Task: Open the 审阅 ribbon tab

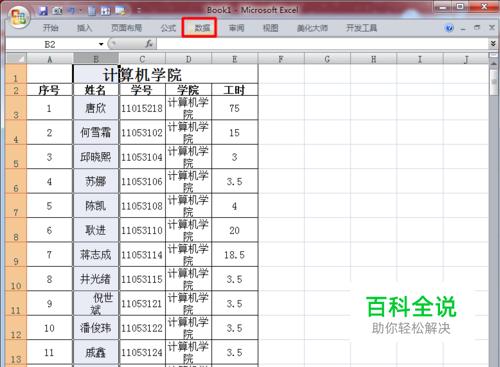Action: point(236,28)
